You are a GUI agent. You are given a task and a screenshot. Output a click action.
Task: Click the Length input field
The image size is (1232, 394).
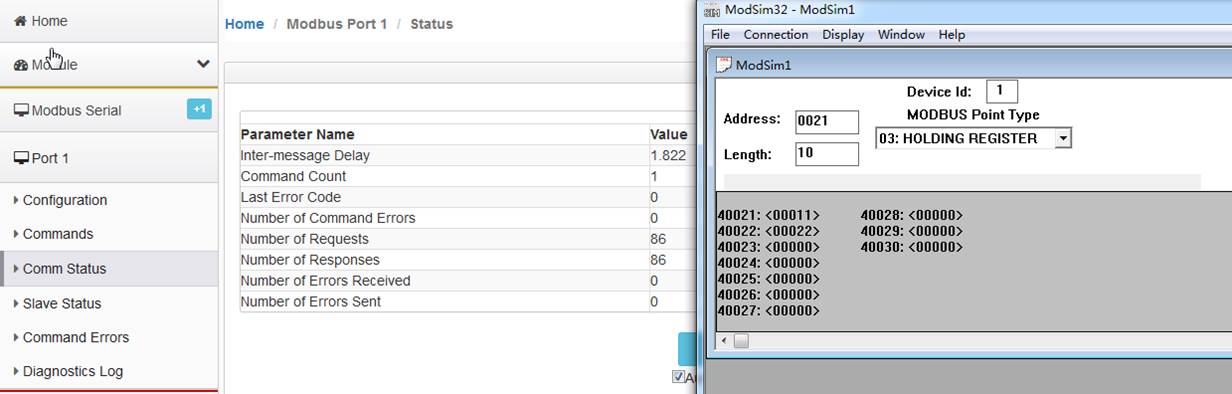point(827,154)
